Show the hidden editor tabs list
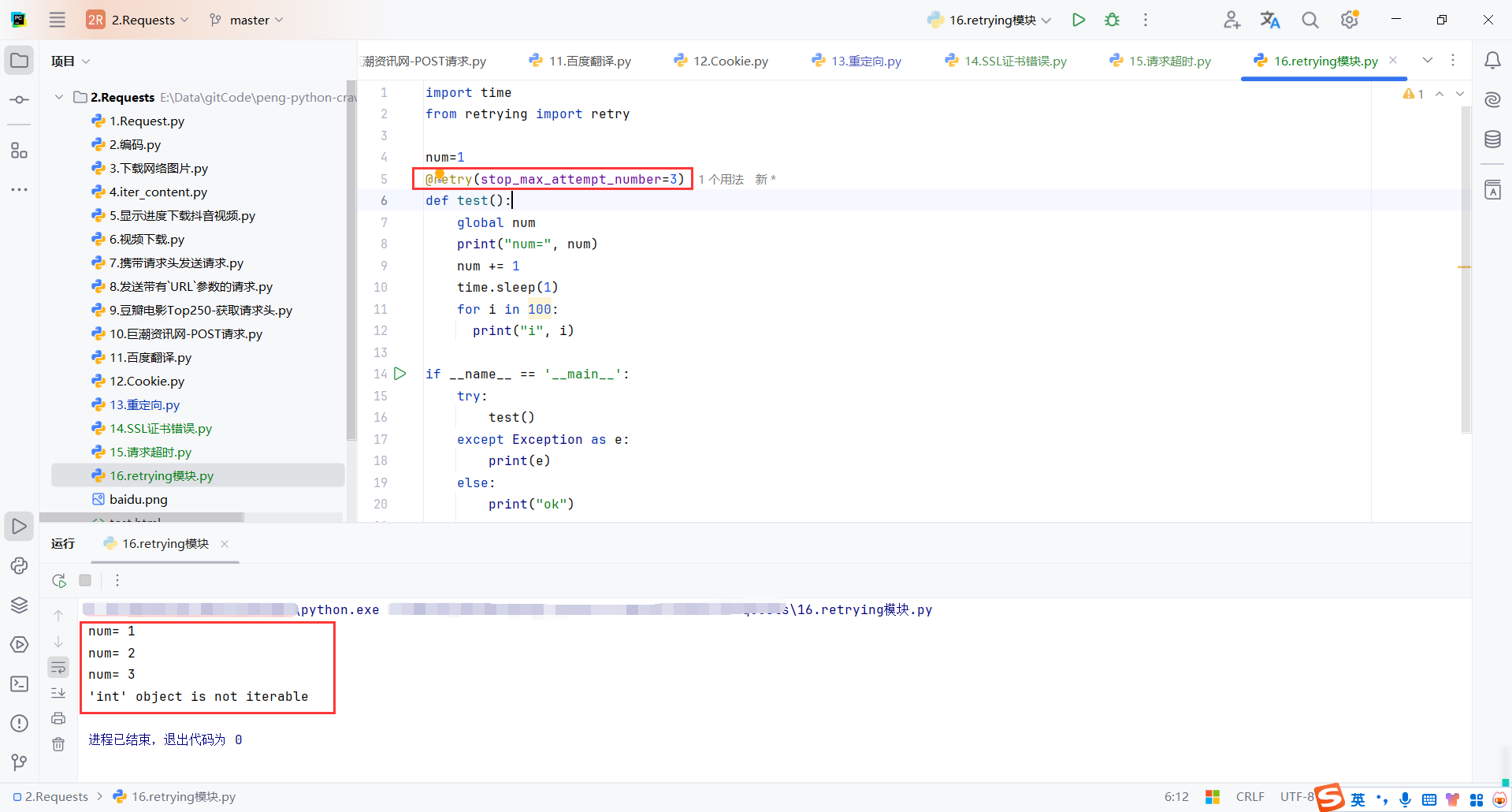Viewport: 1512px width, 812px height. (1428, 61)
